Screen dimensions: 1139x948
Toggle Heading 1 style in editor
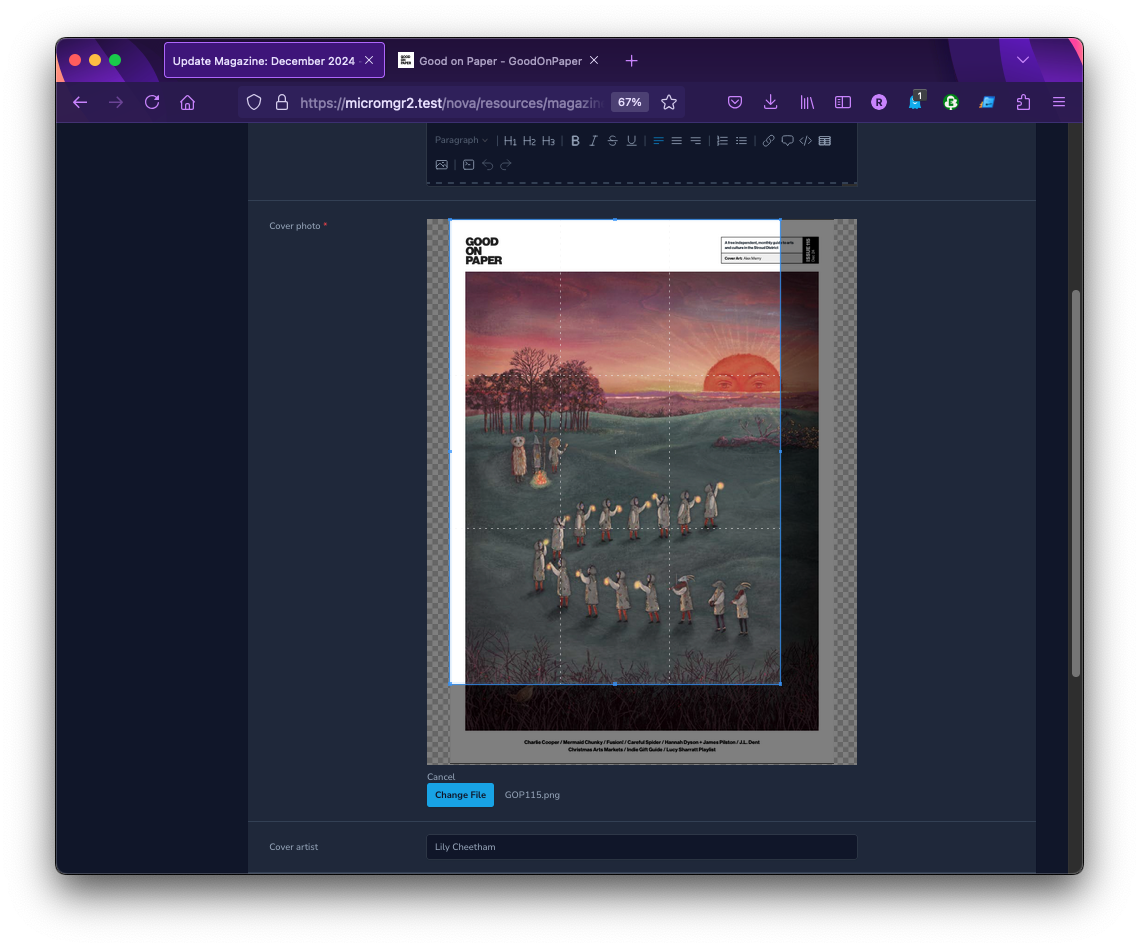click(x=510, y=141)
